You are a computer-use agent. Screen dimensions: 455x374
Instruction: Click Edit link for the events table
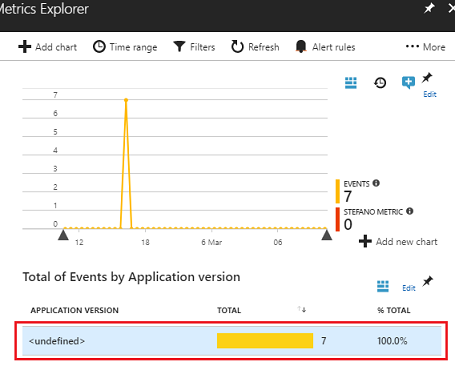coord(409,288)
